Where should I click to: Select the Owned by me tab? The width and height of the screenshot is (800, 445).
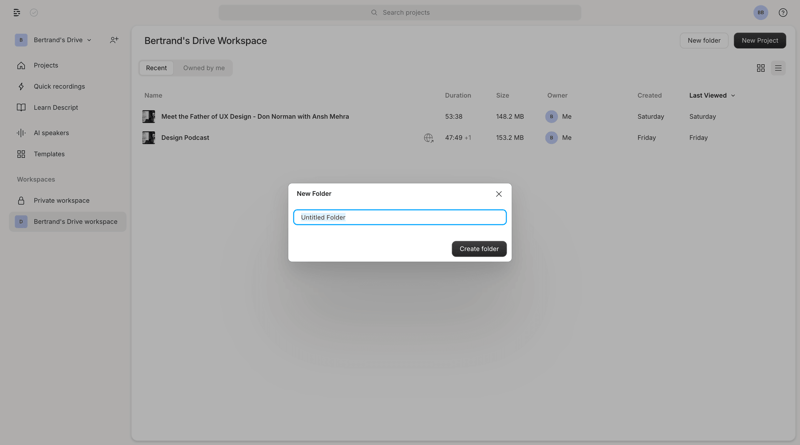(x=204, y=68)
